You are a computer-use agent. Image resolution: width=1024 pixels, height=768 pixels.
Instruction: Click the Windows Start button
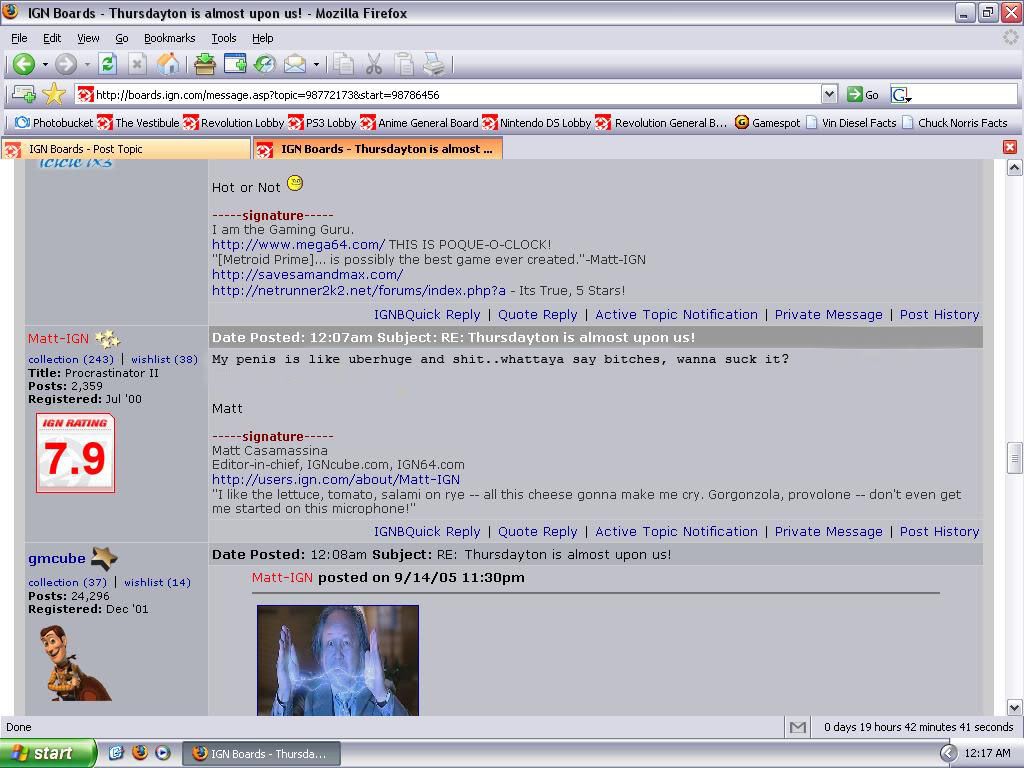coord(48,753)
